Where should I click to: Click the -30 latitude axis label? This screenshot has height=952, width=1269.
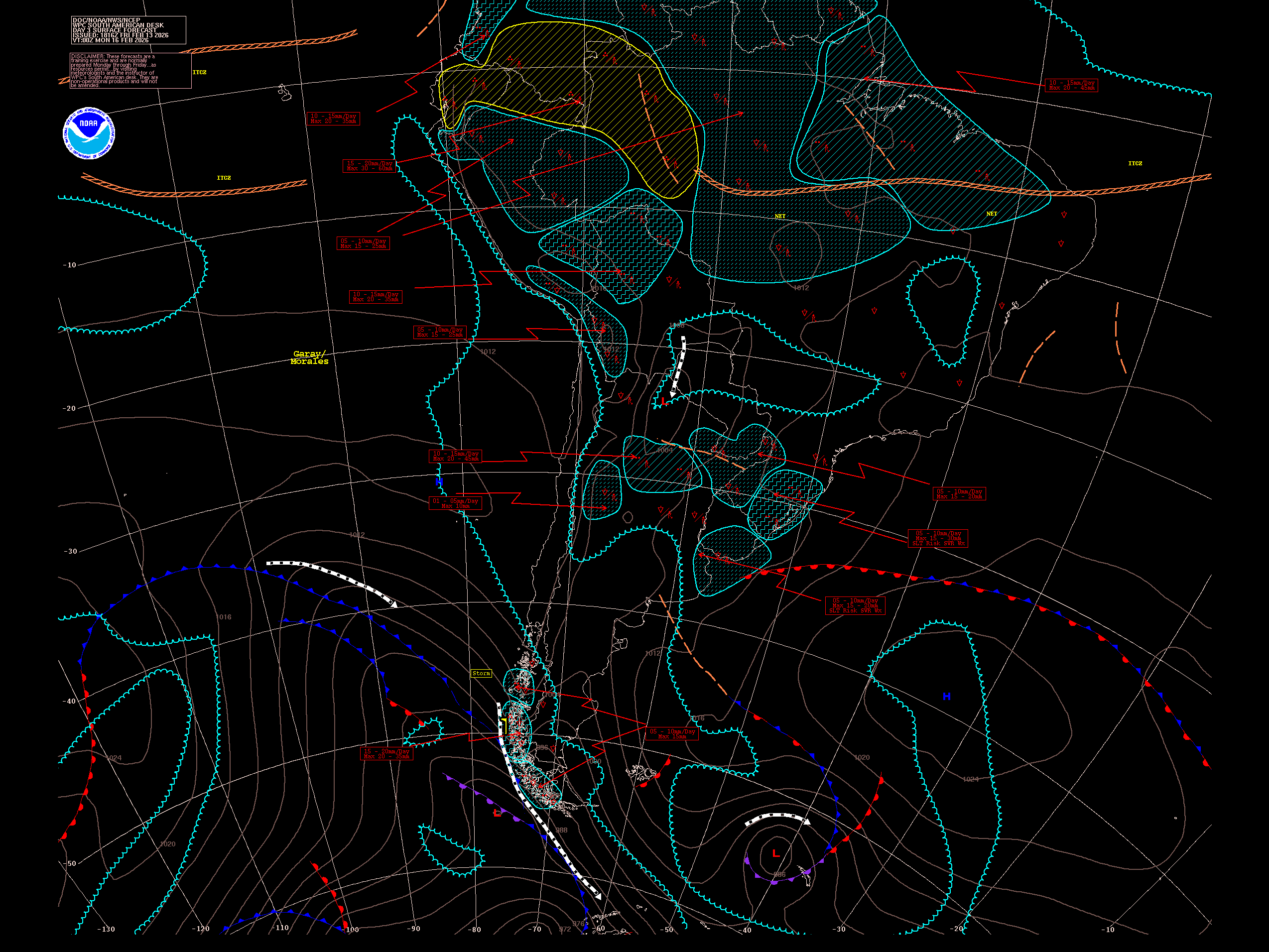point(70,551)
